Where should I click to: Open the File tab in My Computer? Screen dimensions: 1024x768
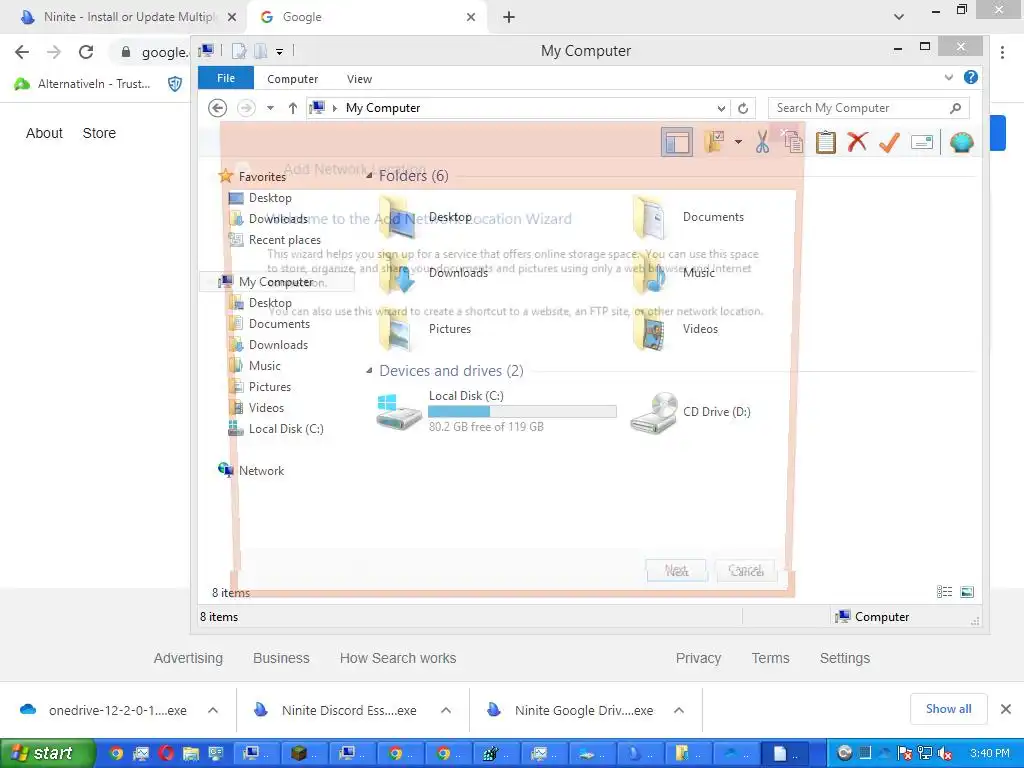[x=226, y=78]
